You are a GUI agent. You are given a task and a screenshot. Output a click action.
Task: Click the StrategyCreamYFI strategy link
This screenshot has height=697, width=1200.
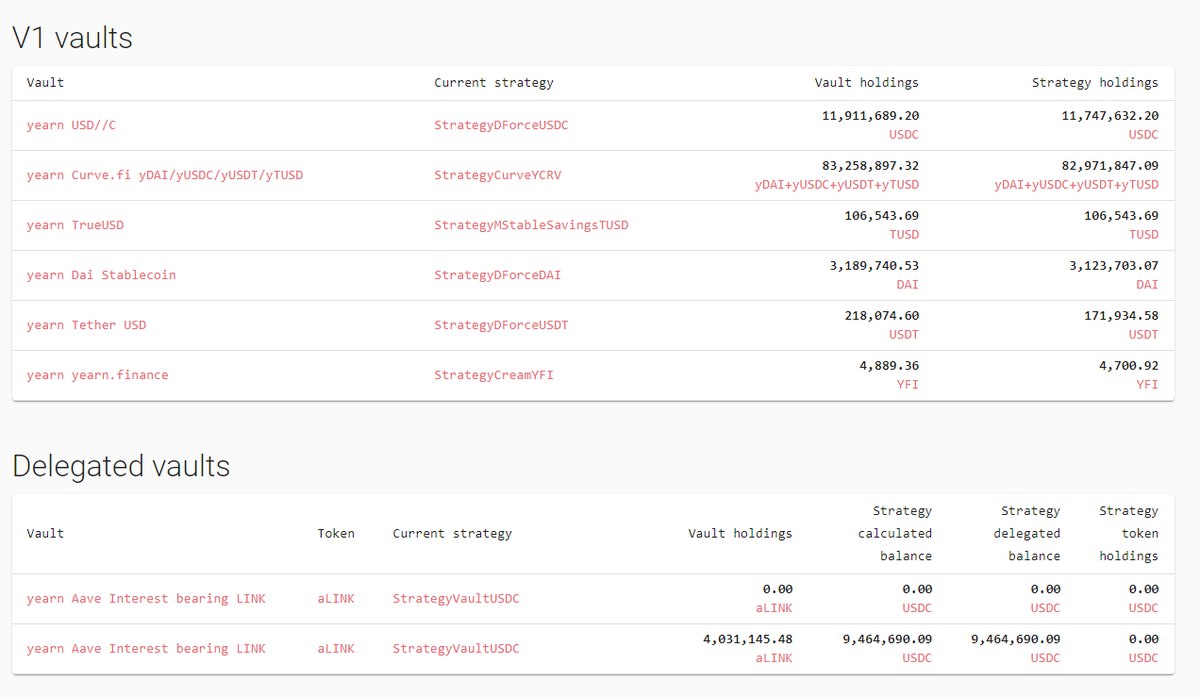coord(494,375)
